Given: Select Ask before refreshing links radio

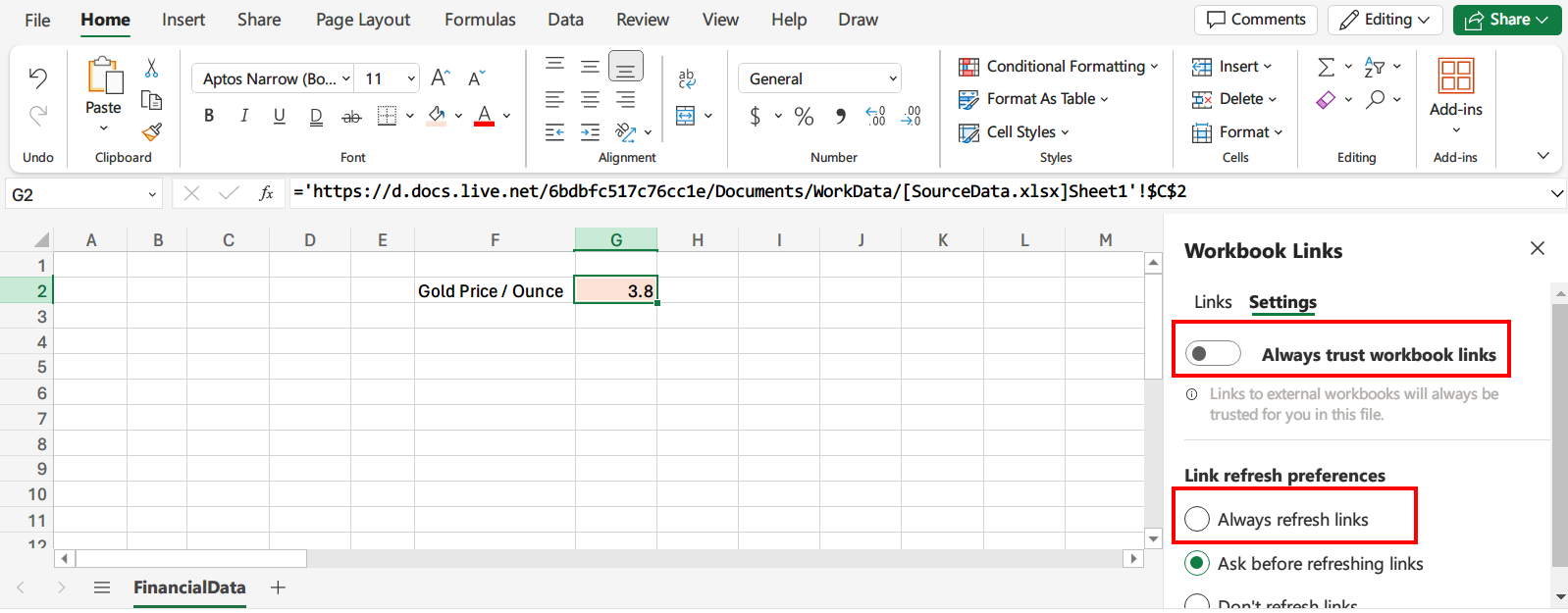Looking at the screenshot, I should coord(1197,563).
